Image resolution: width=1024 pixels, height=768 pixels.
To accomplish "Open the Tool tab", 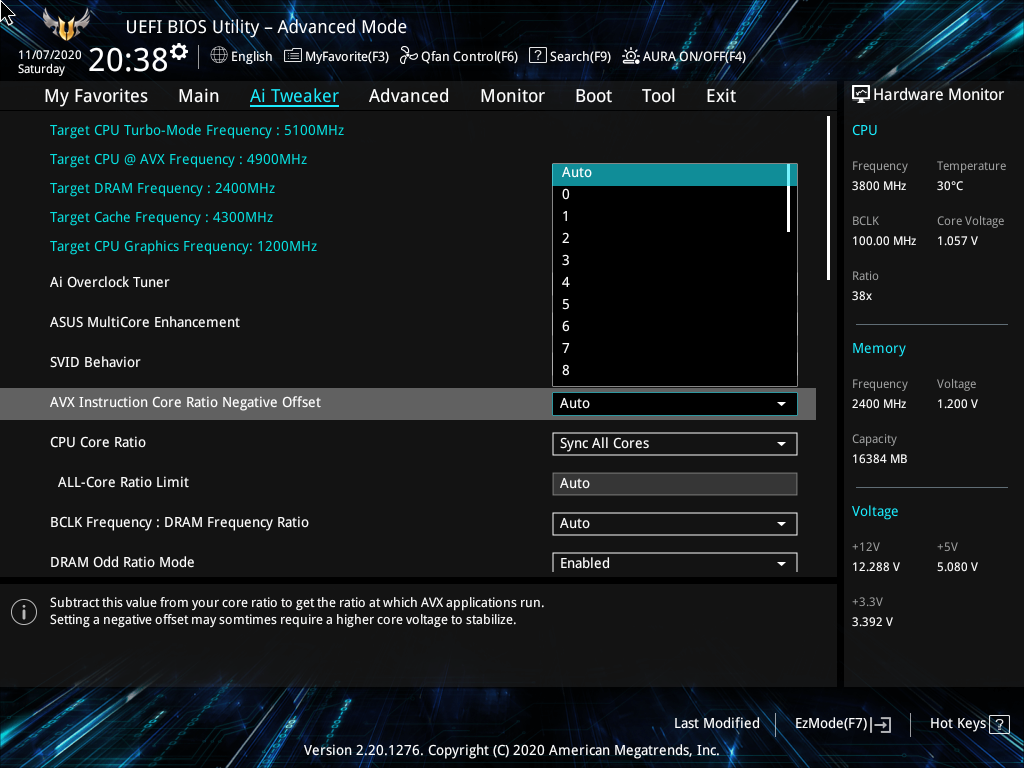I will [x=658, y=96].
